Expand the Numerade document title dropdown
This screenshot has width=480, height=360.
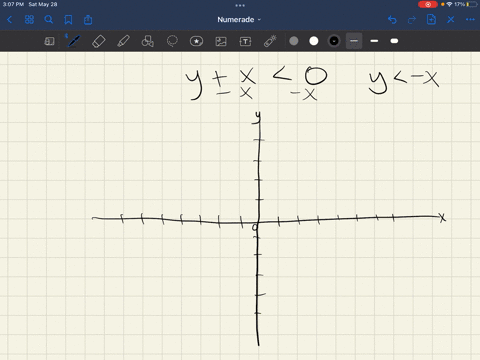coord(239,20)
